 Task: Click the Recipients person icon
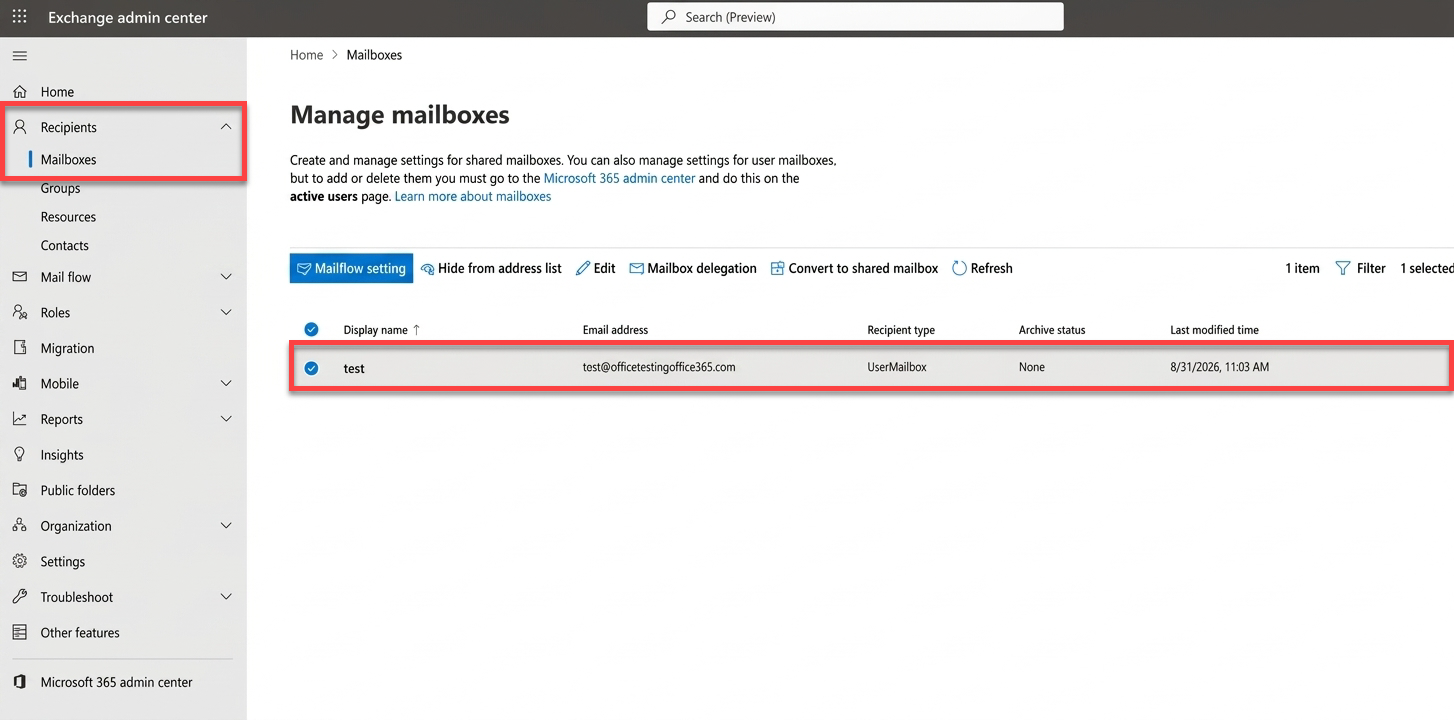(19, 127)
